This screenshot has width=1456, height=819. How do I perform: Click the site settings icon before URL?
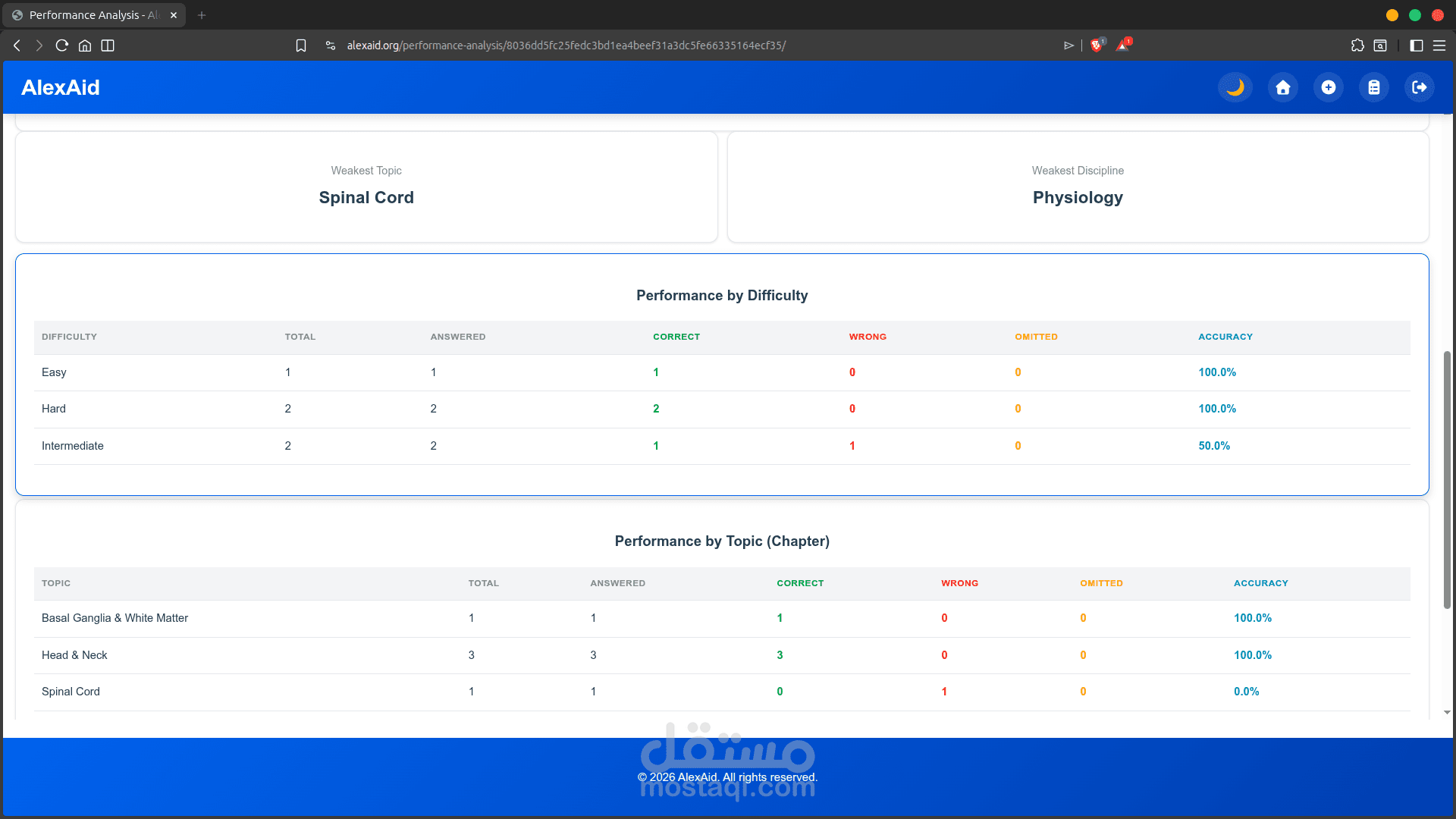(x=331, y=45)
